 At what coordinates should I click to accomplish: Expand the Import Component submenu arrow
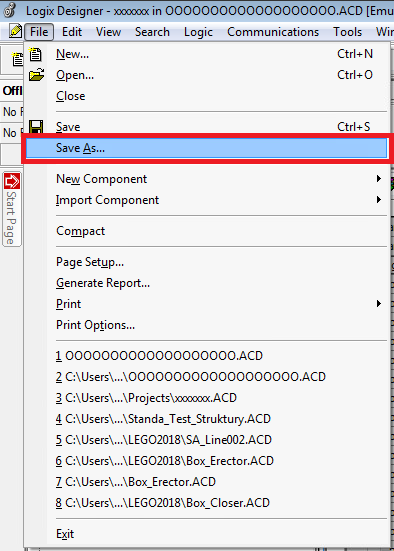point(379,200)
